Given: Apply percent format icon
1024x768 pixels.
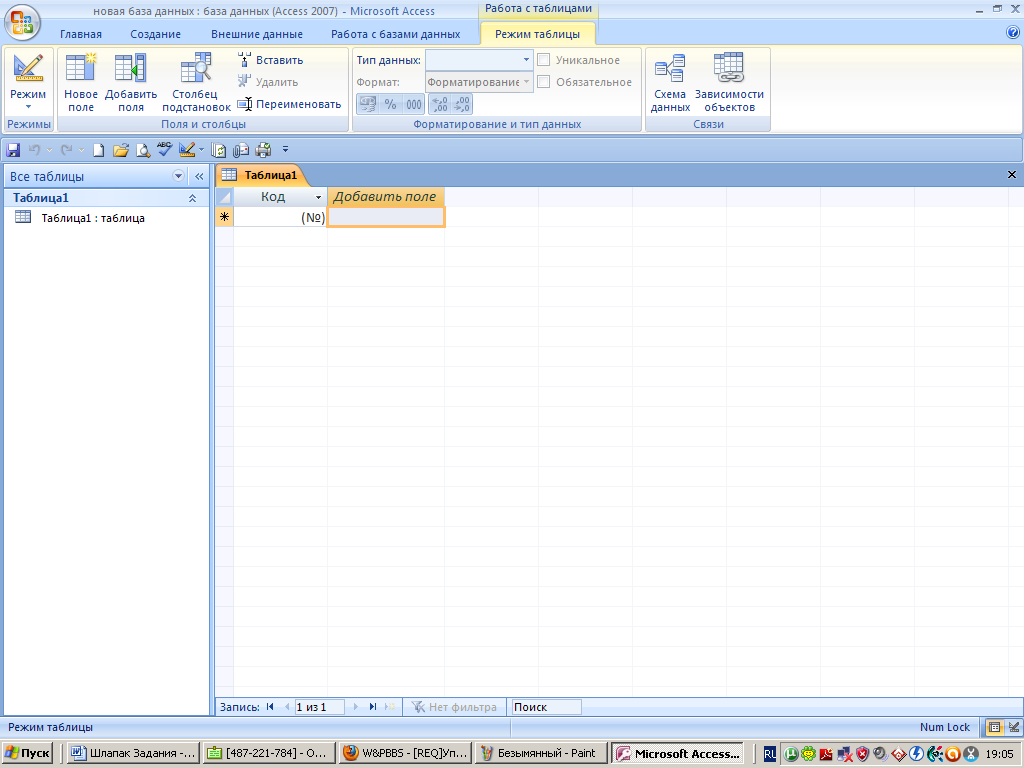Looking at the screenshot, I should pos(391,104).
